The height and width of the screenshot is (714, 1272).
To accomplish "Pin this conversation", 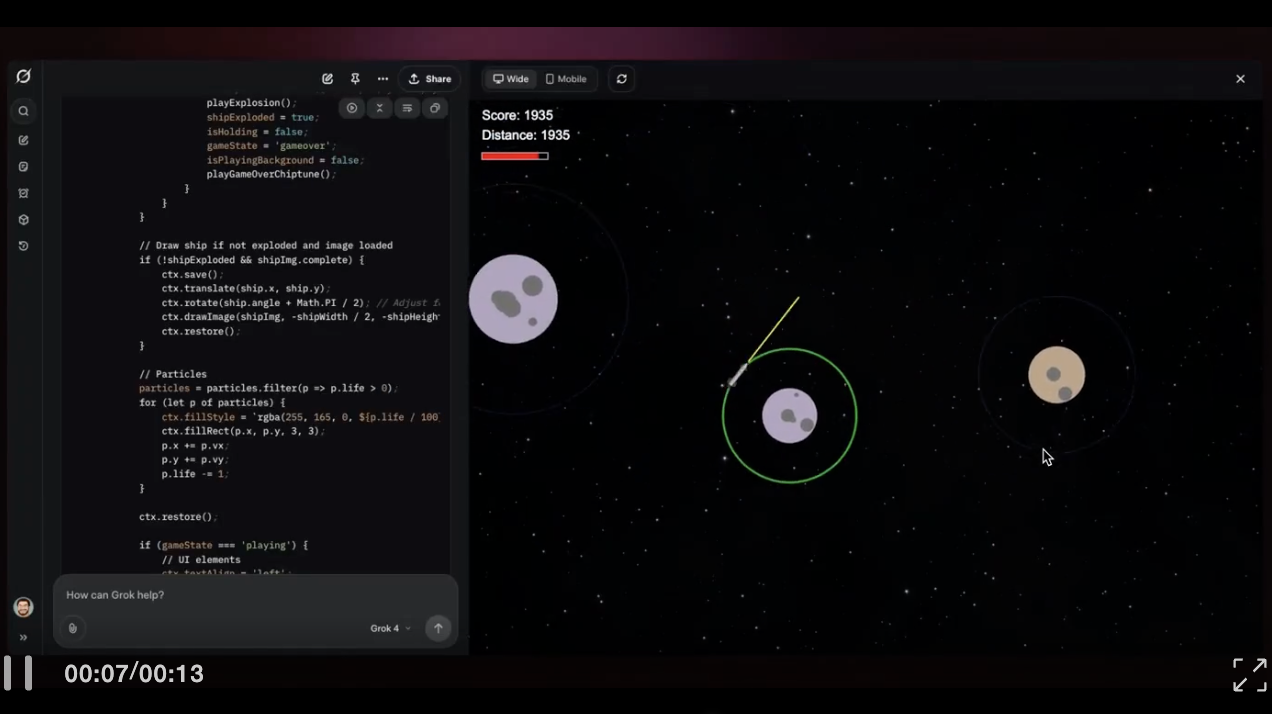I will (x=355, y=79).
